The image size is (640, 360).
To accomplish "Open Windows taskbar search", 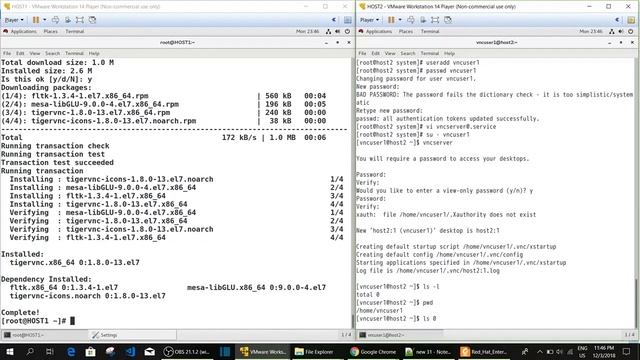I will [30, 352].
